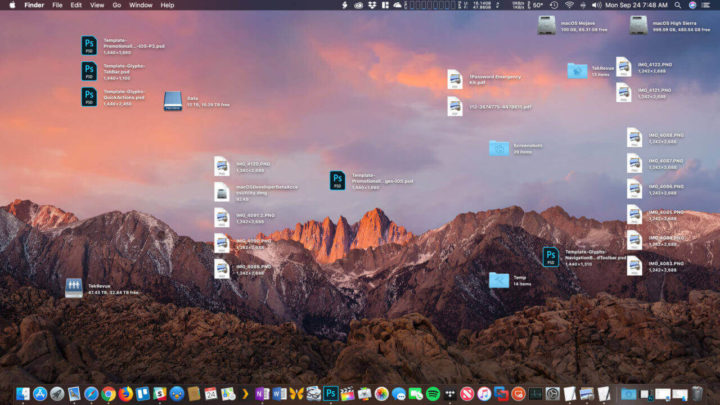This screenshot has width=720, height=405.
Task: Open Final Cut Pro clapperboard icon
Action: pyautogui.click(x=348, y=394)
